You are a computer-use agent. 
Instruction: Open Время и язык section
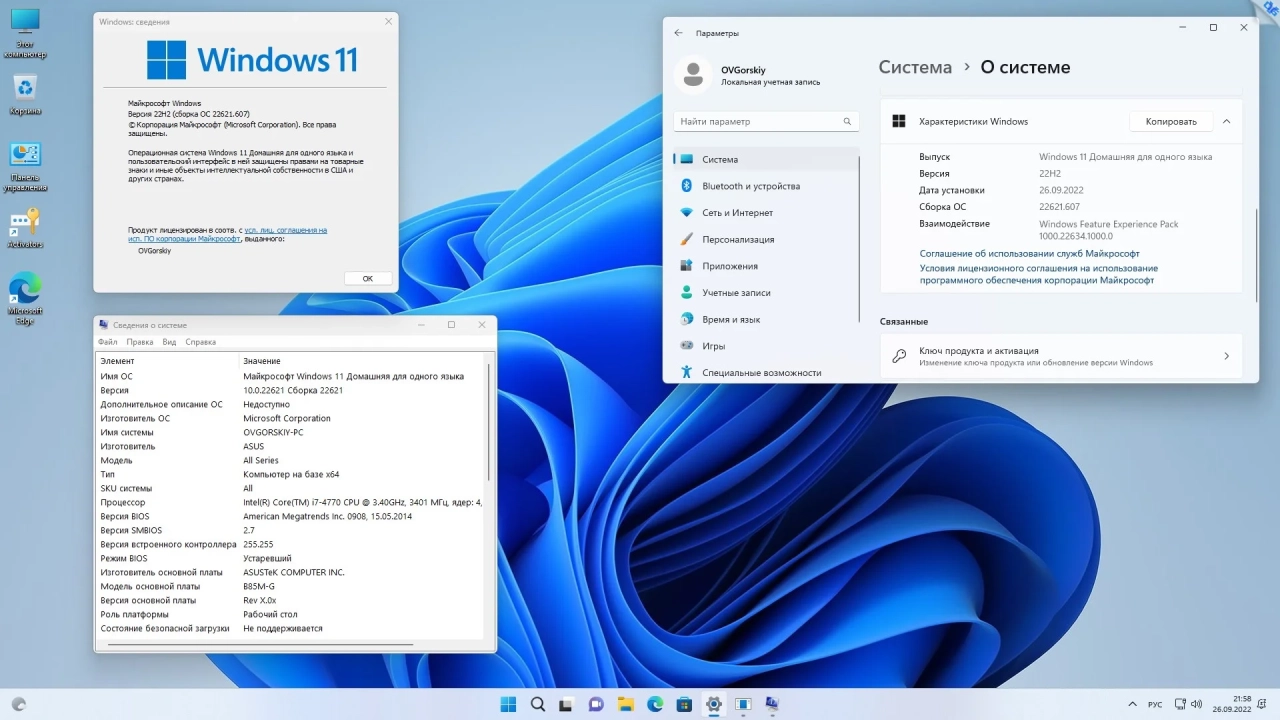(x=766, y=319)
